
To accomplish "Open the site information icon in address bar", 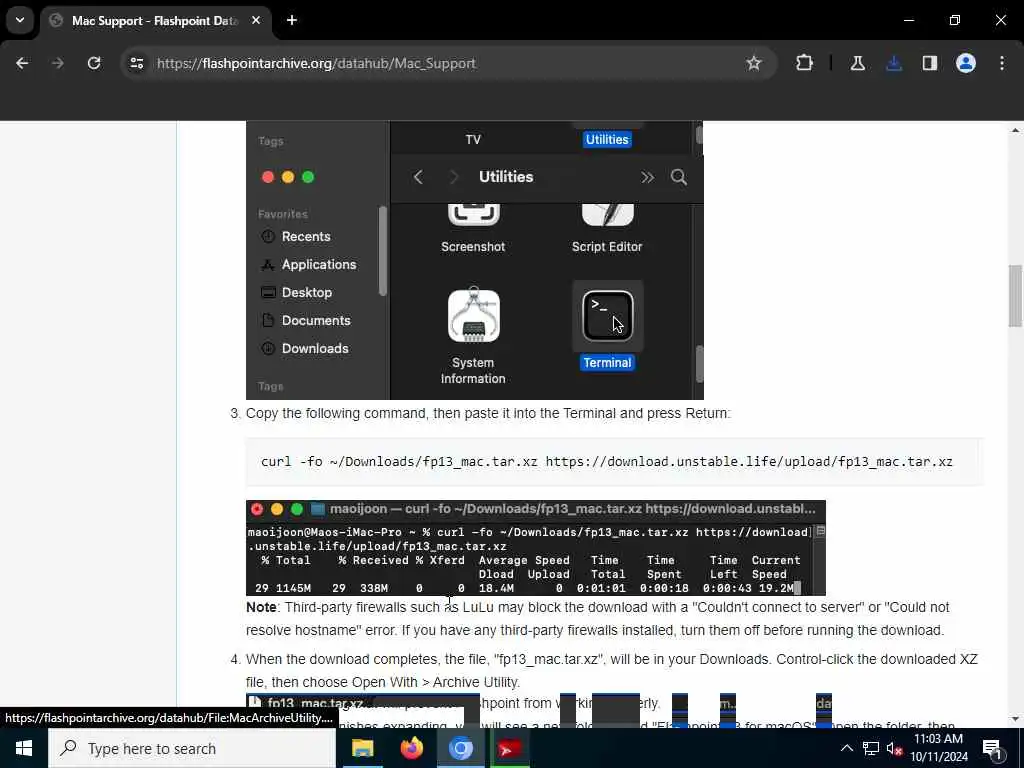I will [136, 63].
